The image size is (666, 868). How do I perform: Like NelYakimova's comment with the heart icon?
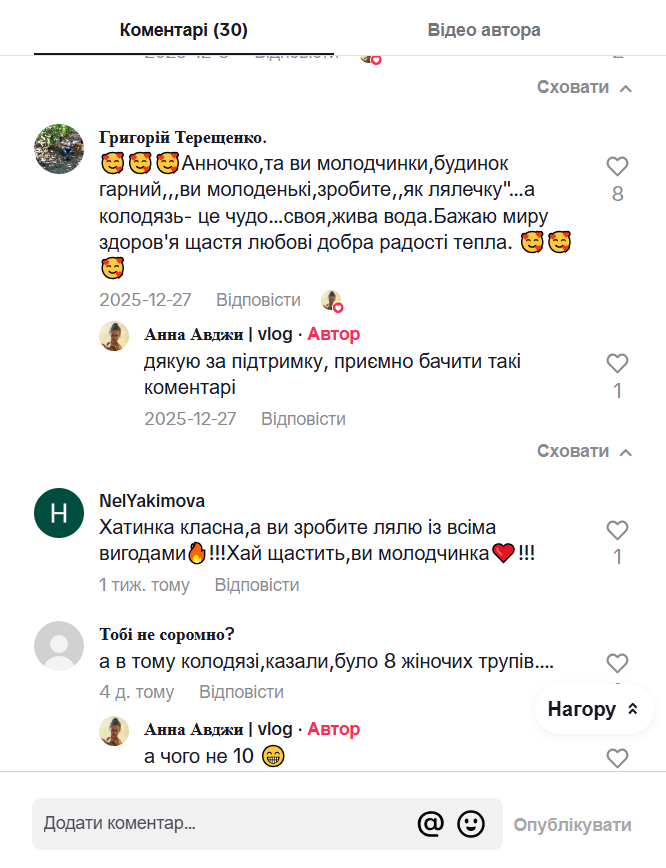[617, 530]
